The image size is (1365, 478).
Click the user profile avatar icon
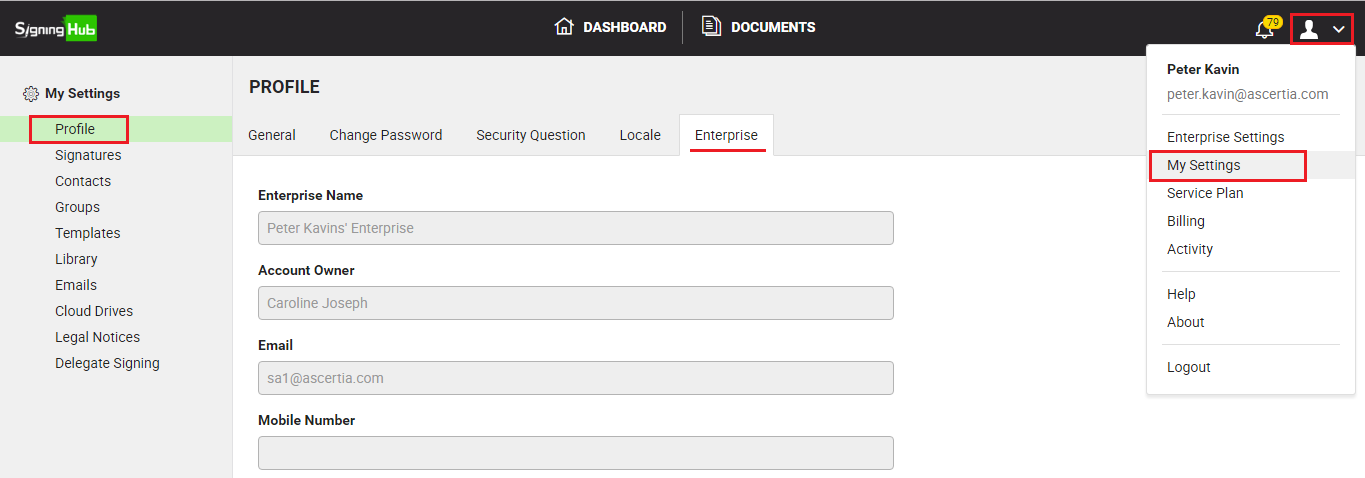[x=1308, y=29]
